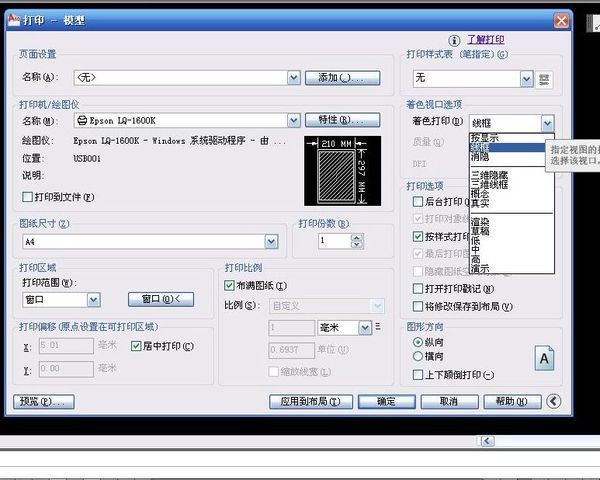Open the 打印范围 窗口 dropdown

pyautogui.click(x=93, y=300)
